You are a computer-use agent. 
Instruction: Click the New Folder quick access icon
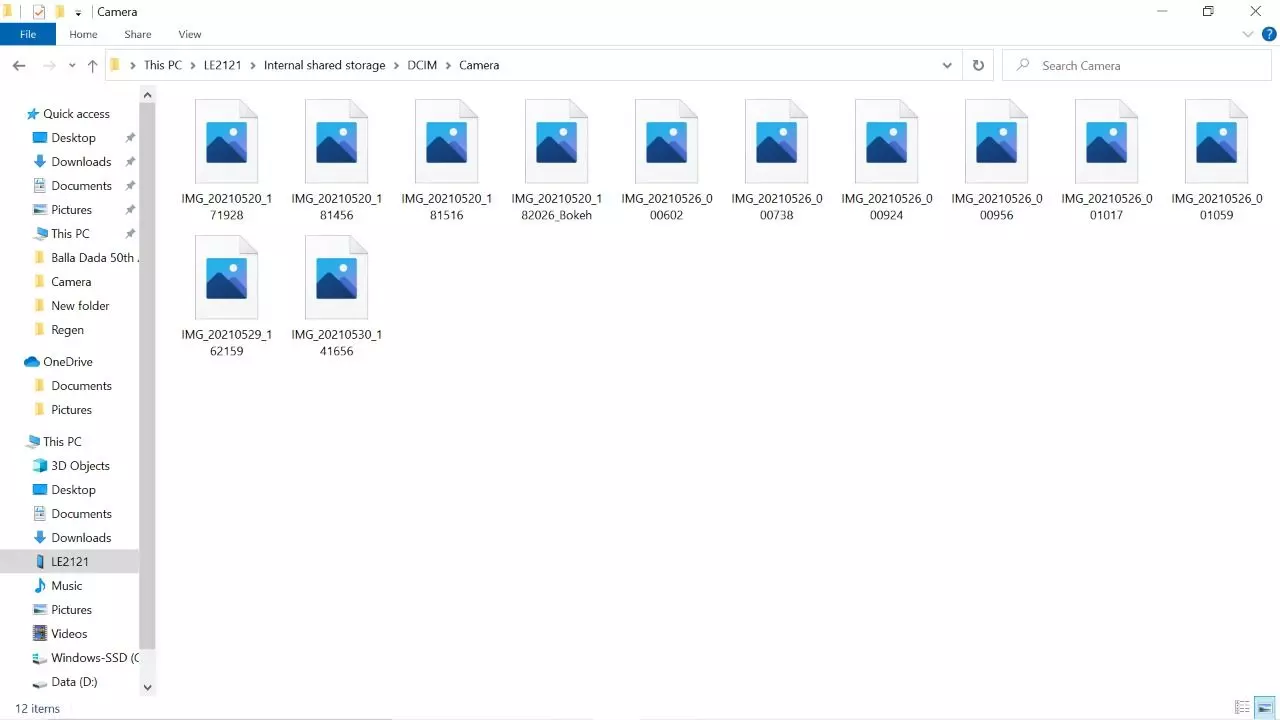[x=60, y=11]
